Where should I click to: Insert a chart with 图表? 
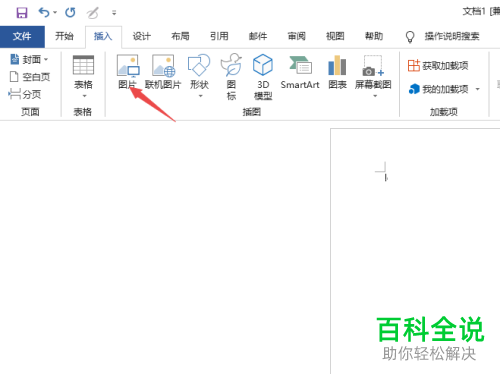point(337,73)
